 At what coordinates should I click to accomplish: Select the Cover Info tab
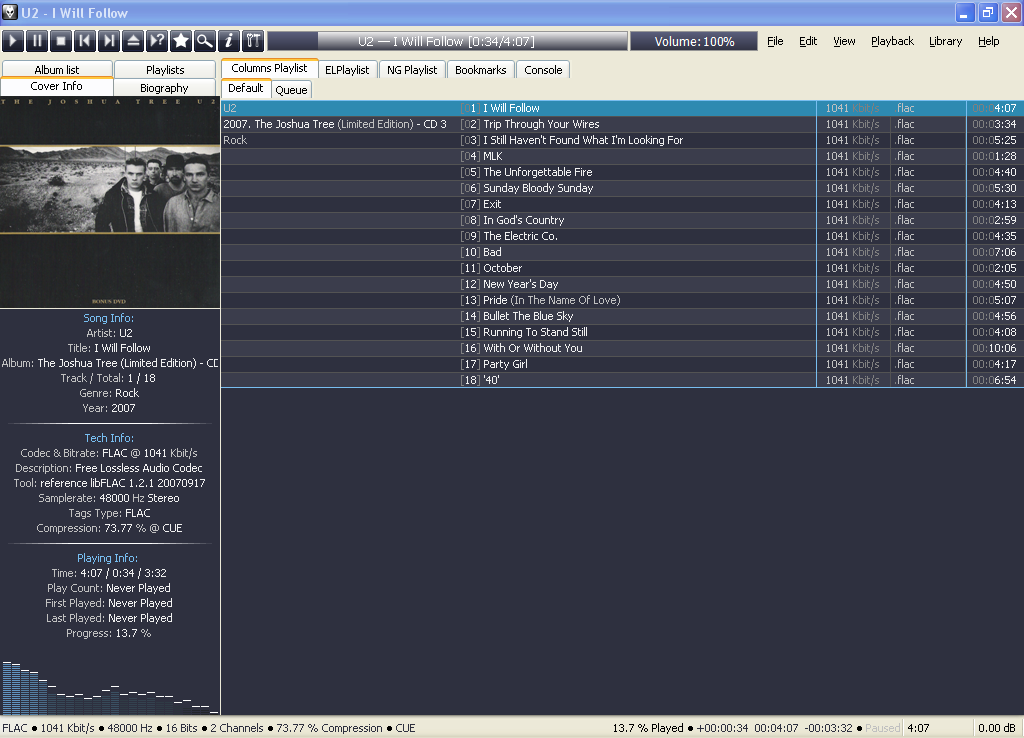(x=57, y=86)
